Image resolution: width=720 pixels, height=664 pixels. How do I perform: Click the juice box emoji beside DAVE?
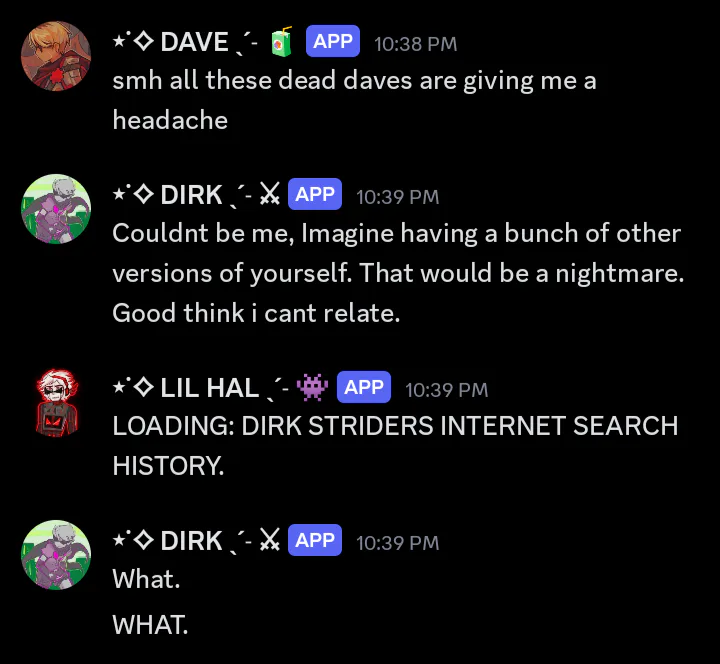[x=281, y=42]
